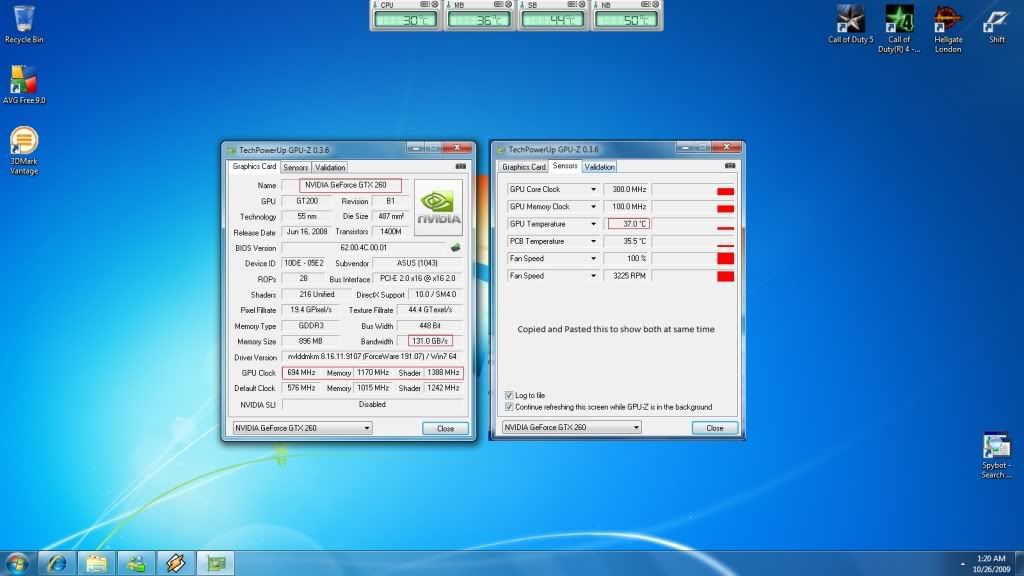This screenshot has width=1024, height=576.
Task: Select Graphics Card tab in left window
Action: (x=254, y=167)
